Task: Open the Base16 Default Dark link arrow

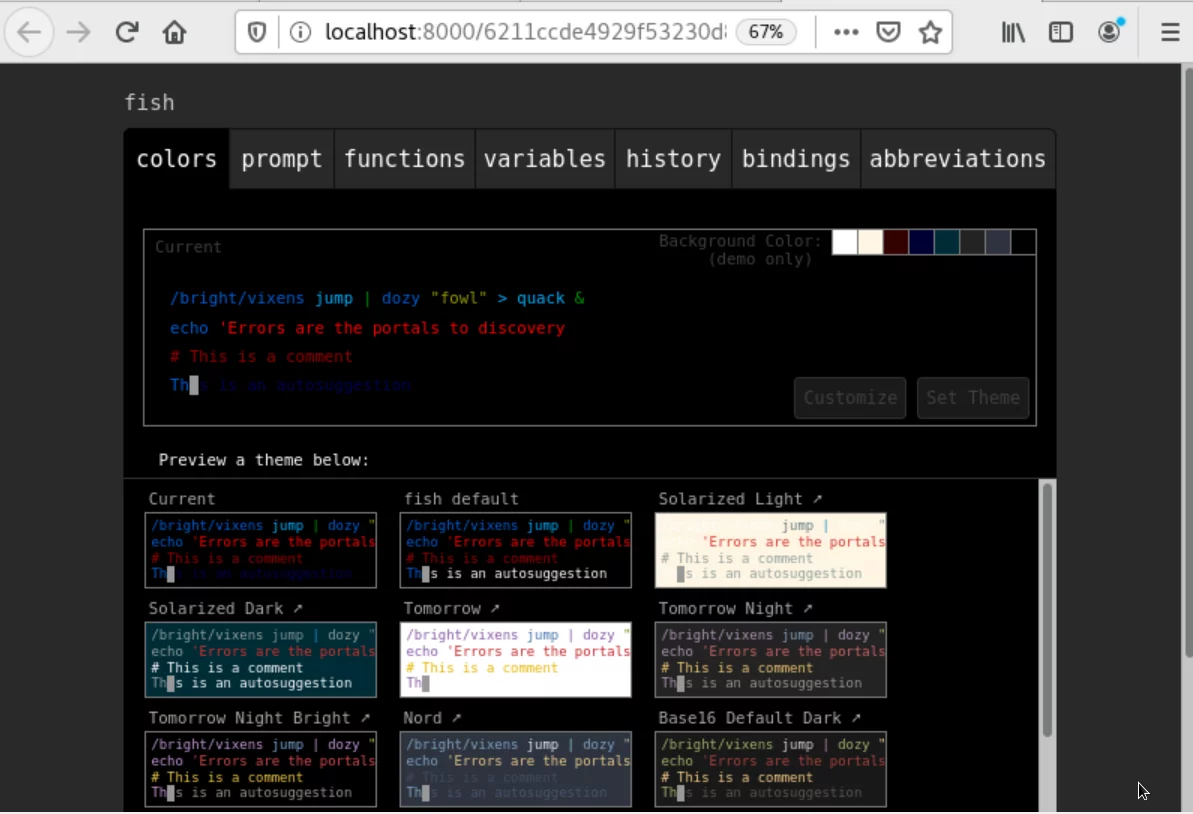Action: click(856, 717)
